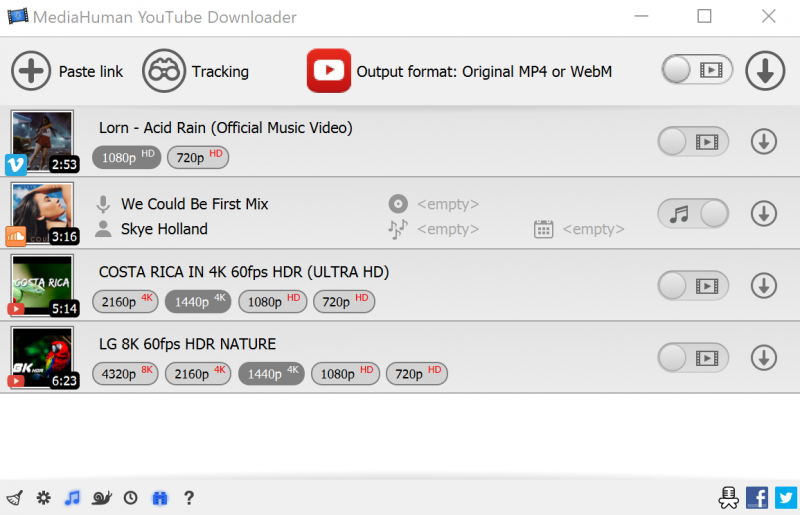Click the Skye Holland artist field

point(164,229)
